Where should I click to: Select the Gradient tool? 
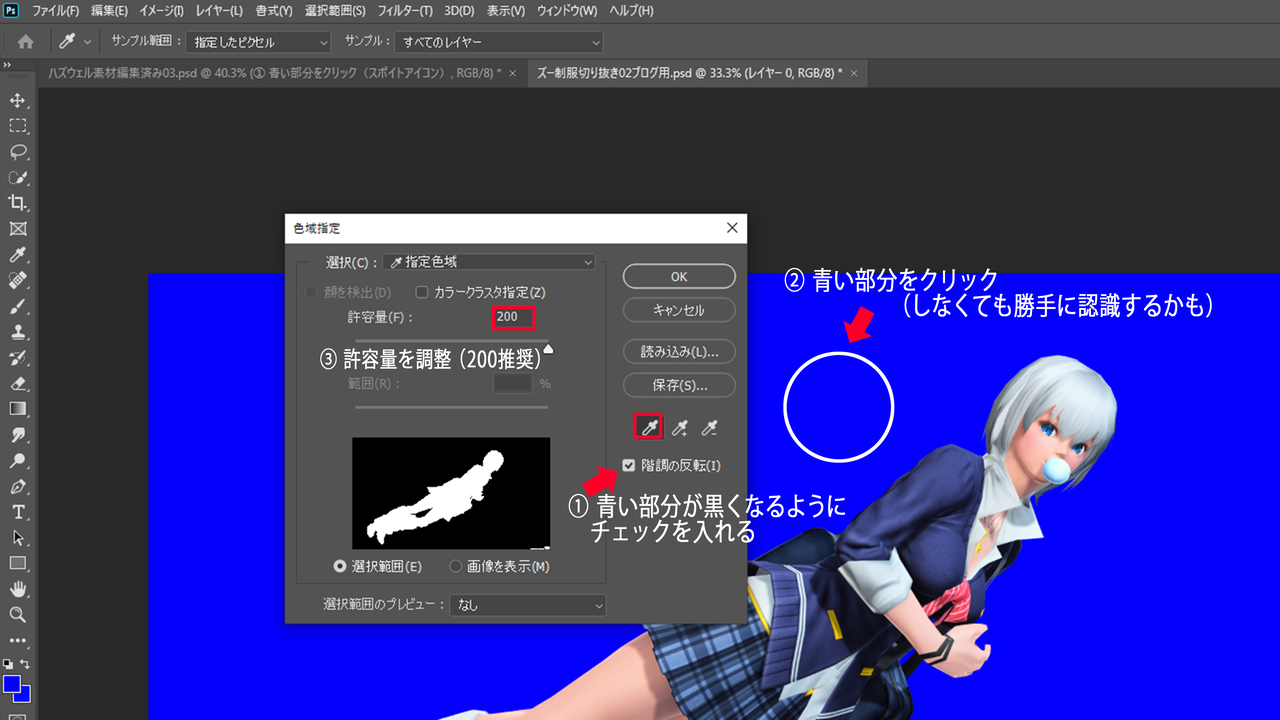pyautogui.click(x=18, y=409)
